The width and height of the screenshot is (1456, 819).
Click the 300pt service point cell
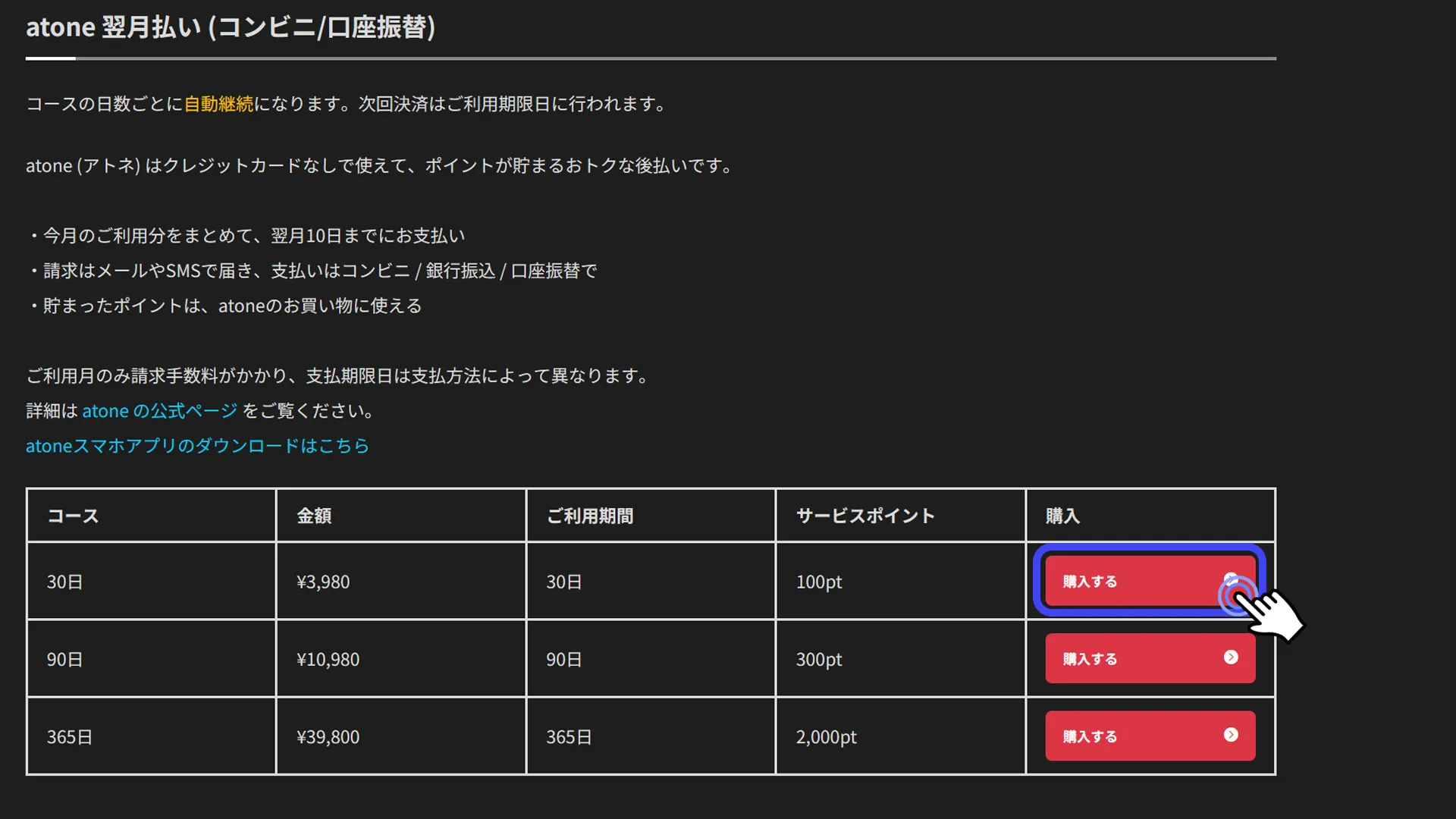(819, 660)
